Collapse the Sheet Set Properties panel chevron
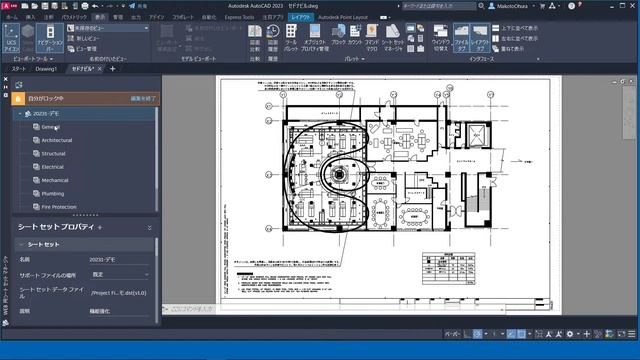Screen dimensions: 640x360 coord(149,227)
